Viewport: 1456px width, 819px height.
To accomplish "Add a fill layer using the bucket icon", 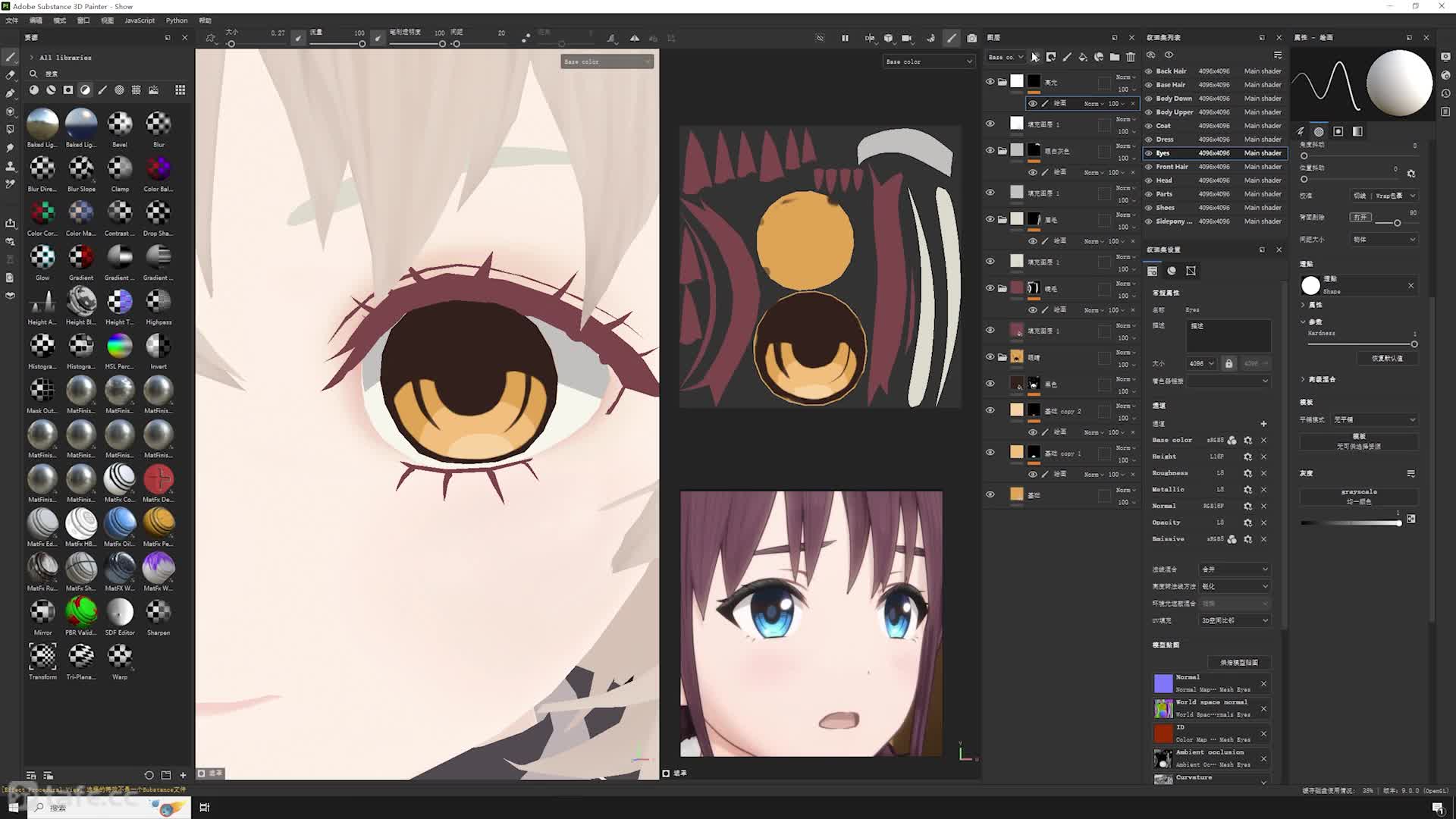I will click(1083, 57).
